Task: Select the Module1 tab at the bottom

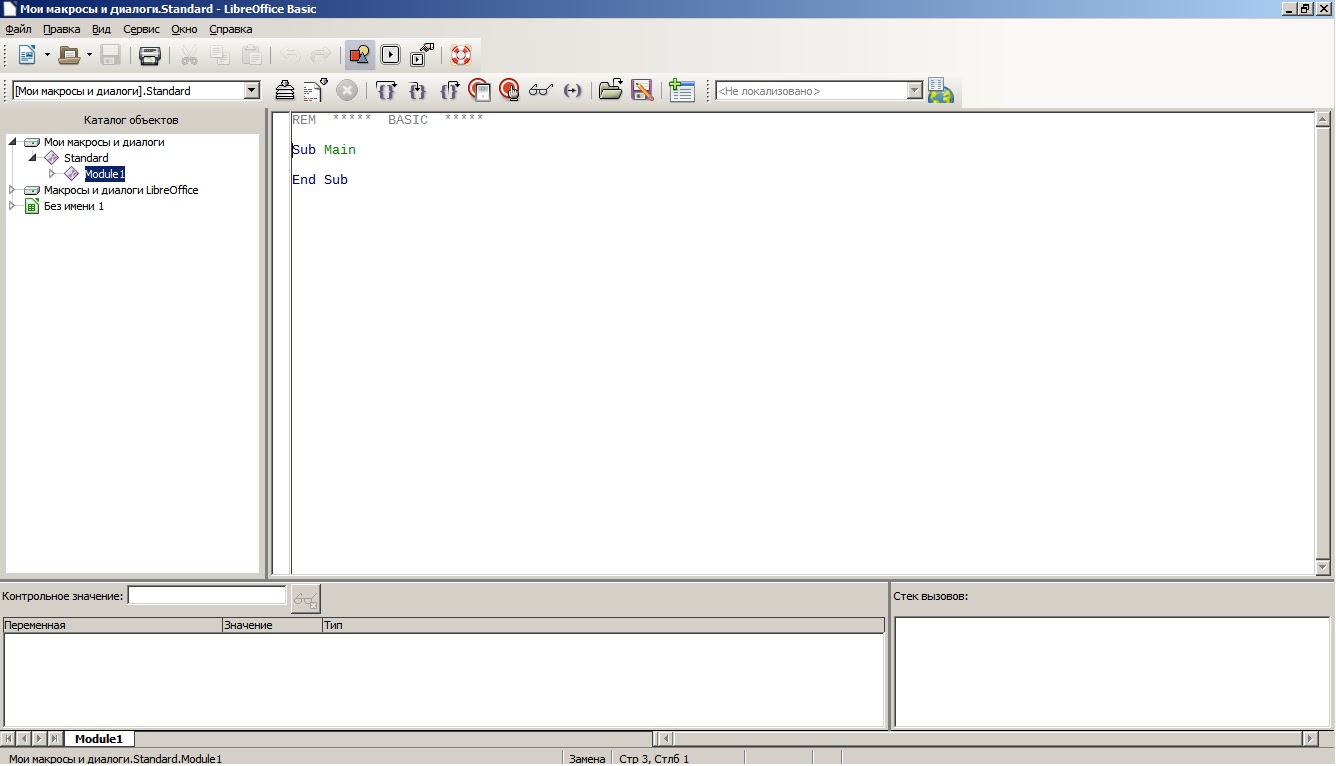Action: [x=99, y=738]
